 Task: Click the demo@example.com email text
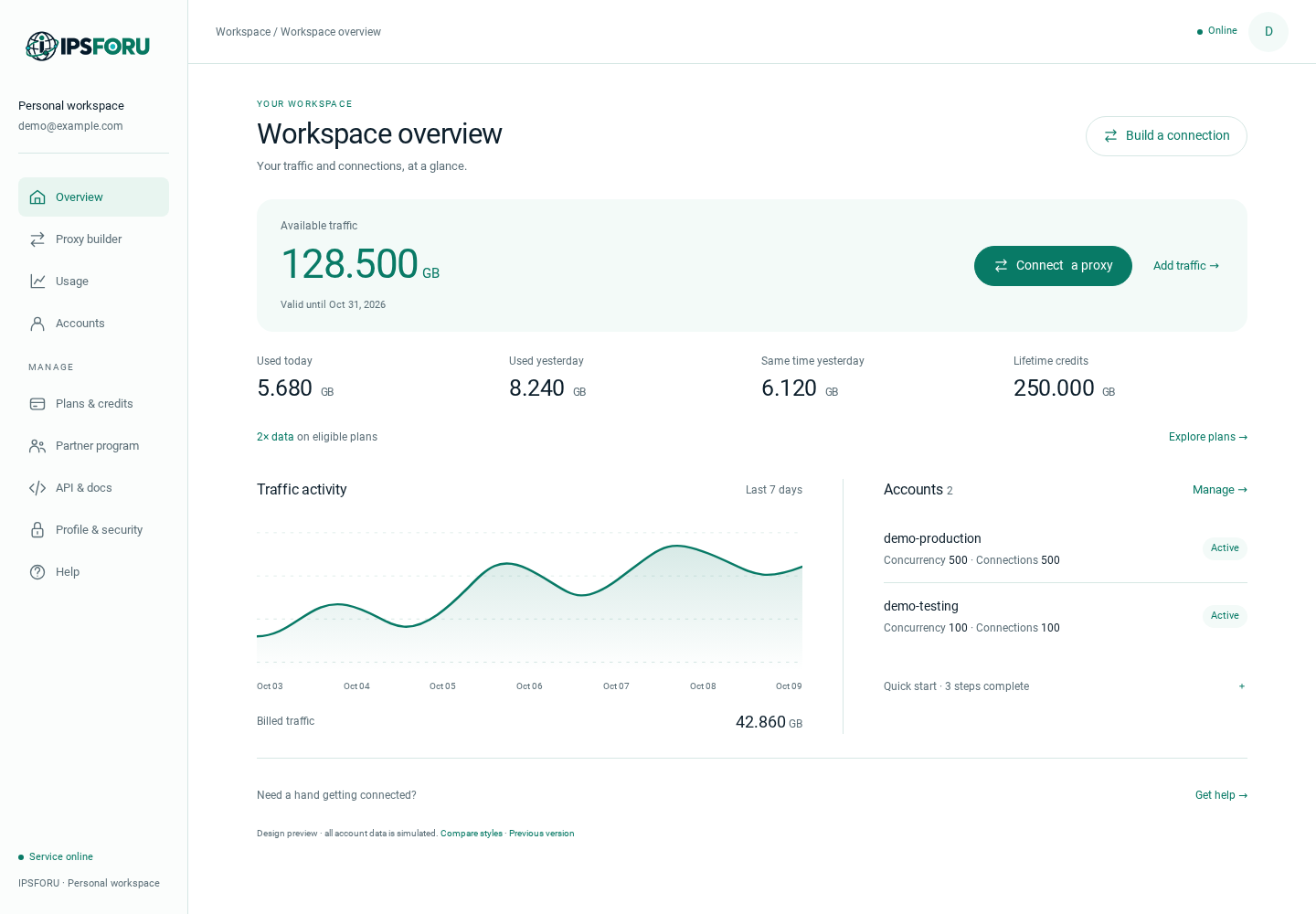70,126
